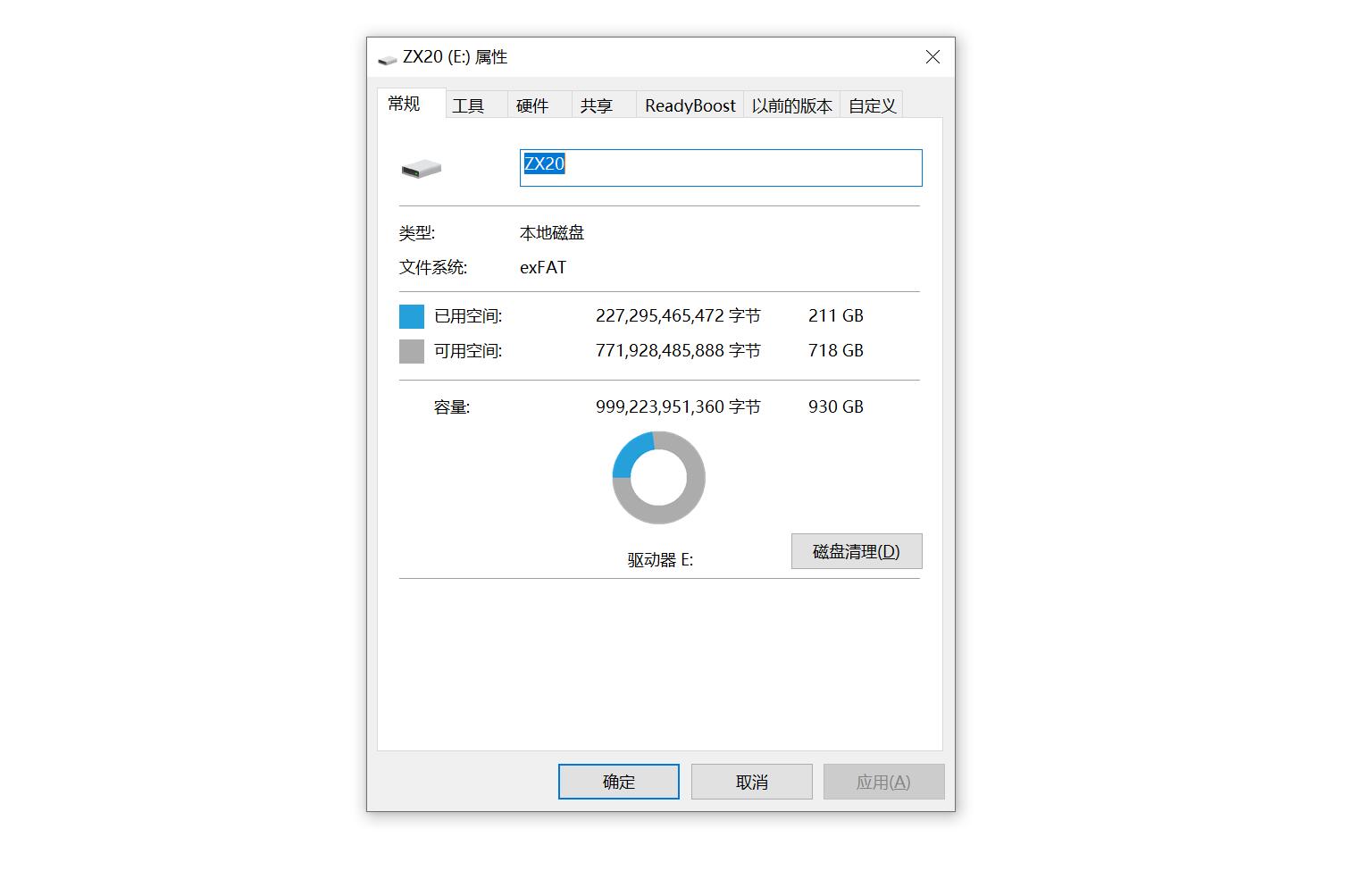Select the 常规 tab
1363x896 pixels.
pyautogui.click(x=408, y=103)
